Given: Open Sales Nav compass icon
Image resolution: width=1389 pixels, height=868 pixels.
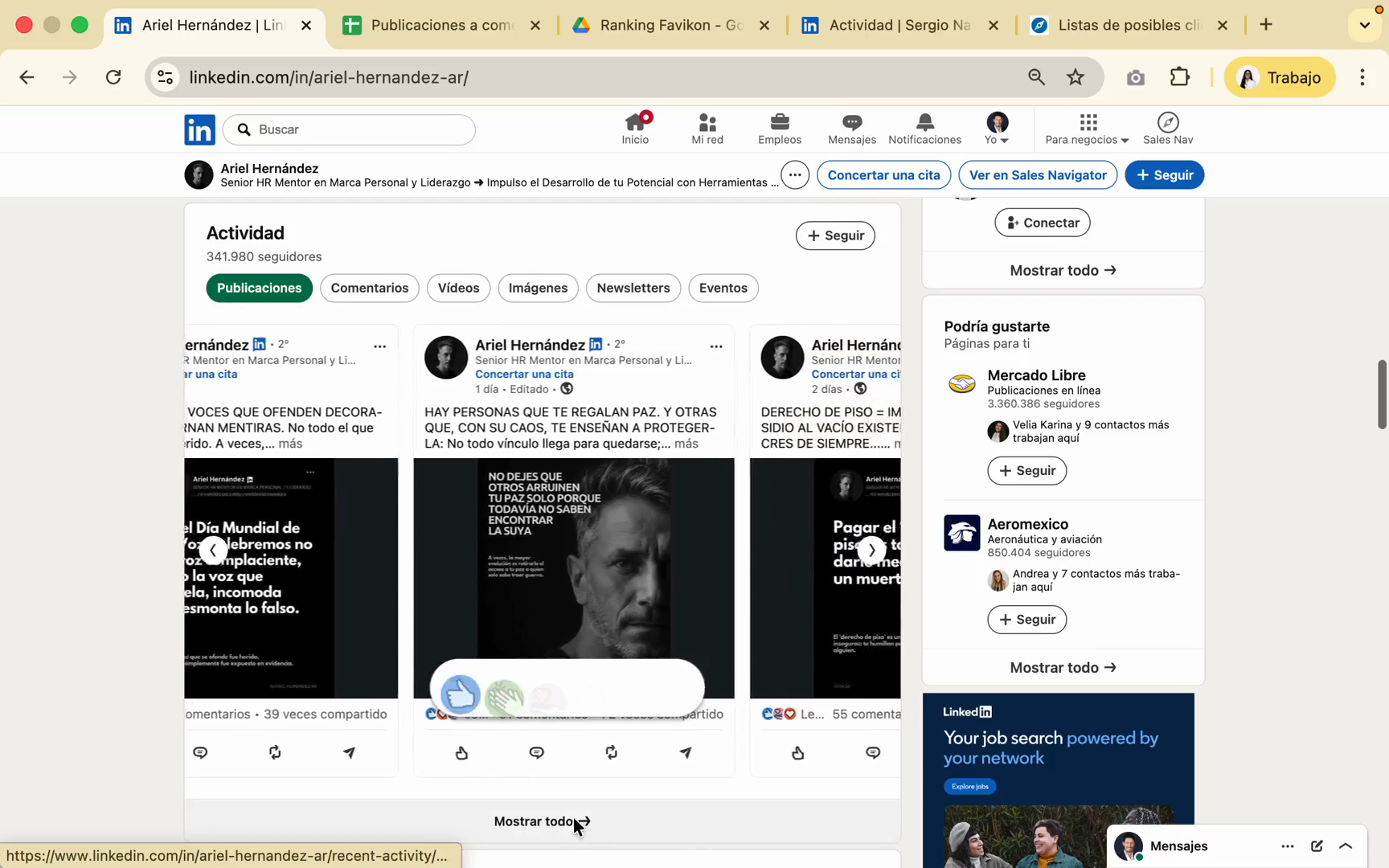Looking at the screenshot, I should (1167, 129).
